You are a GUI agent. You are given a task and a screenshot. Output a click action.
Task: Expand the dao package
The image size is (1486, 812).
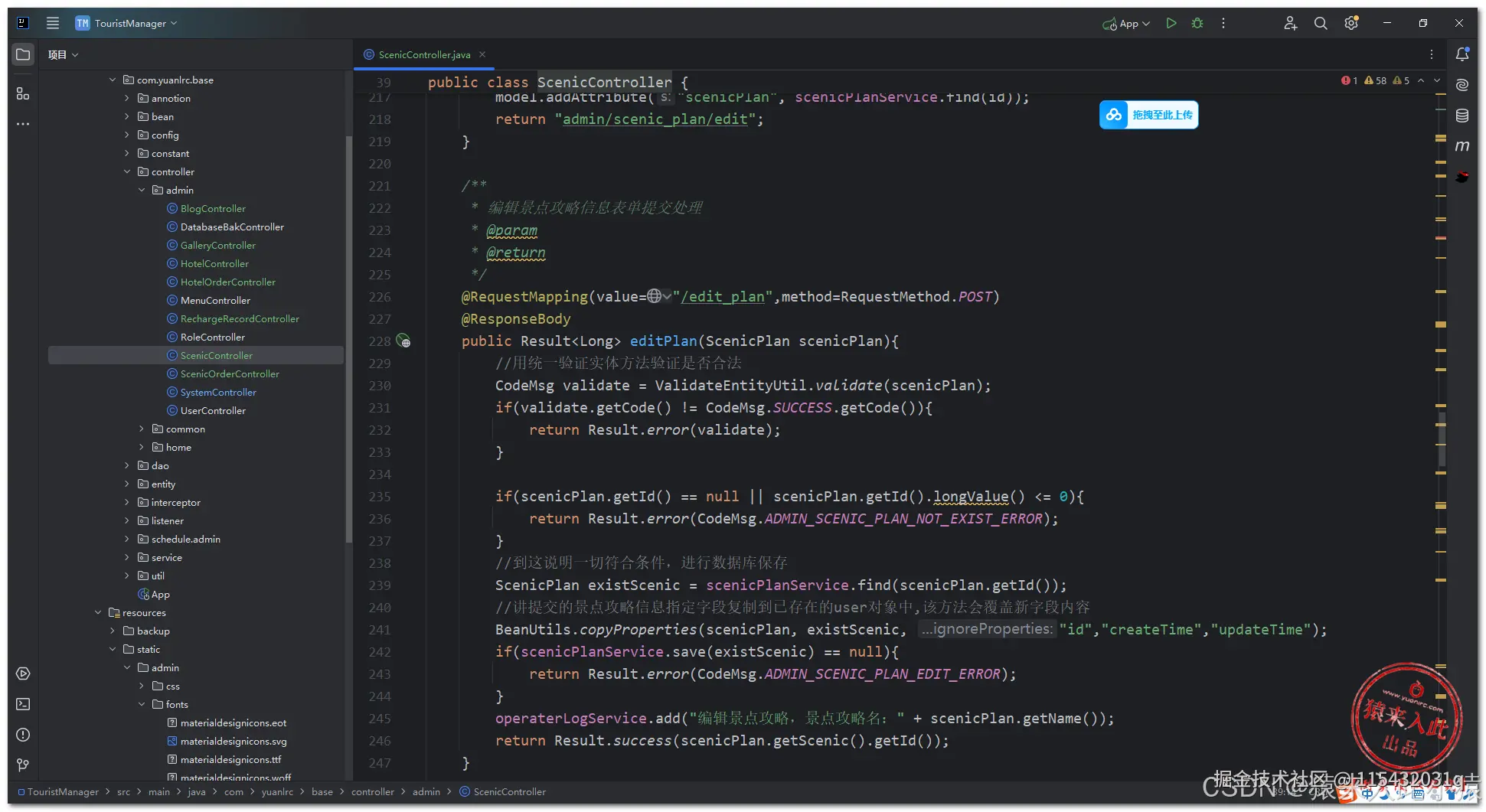tap(127, 465)
